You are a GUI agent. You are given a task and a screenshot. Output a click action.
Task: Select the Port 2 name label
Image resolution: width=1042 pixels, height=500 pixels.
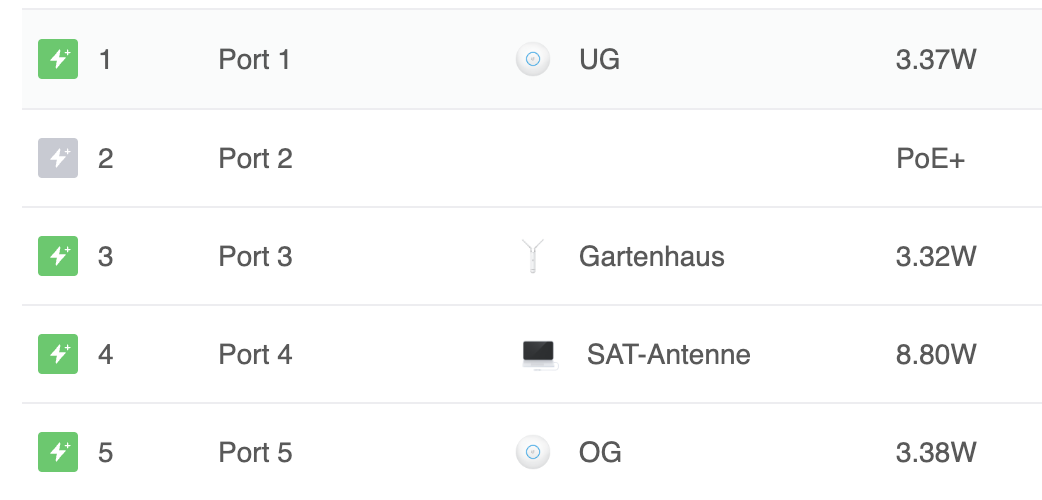click(x=255, y=158)
